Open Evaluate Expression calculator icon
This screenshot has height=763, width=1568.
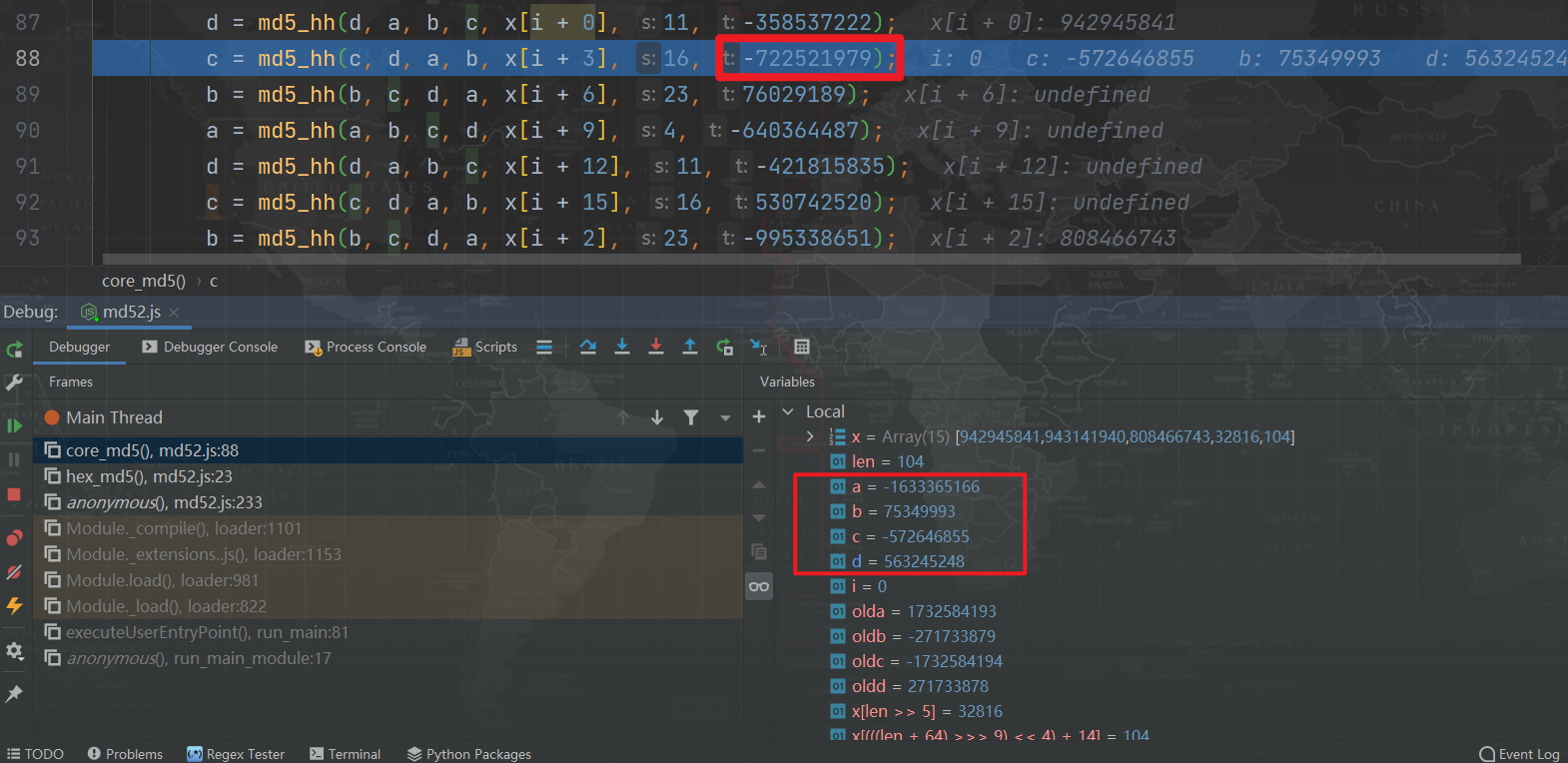click(802, 348)
